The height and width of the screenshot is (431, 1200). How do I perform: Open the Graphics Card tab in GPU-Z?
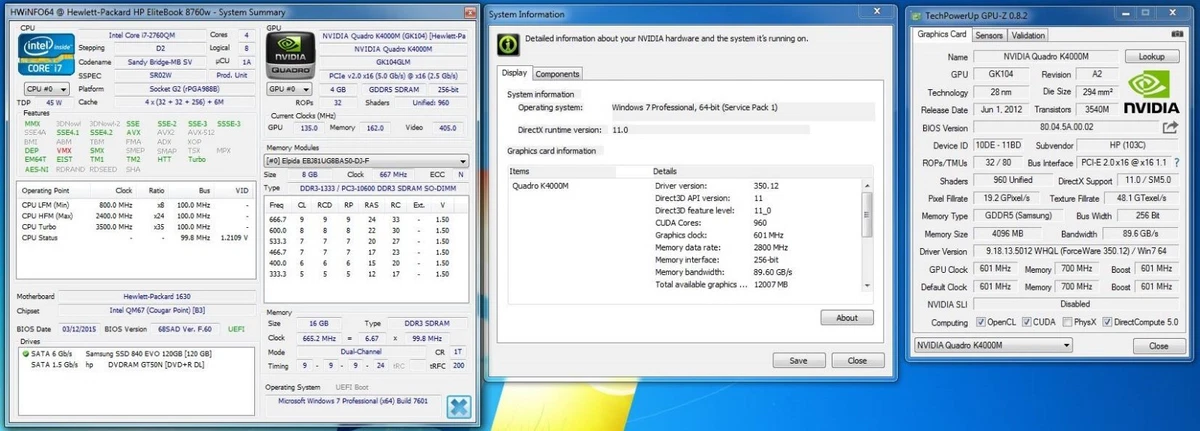tap(942, 34)
